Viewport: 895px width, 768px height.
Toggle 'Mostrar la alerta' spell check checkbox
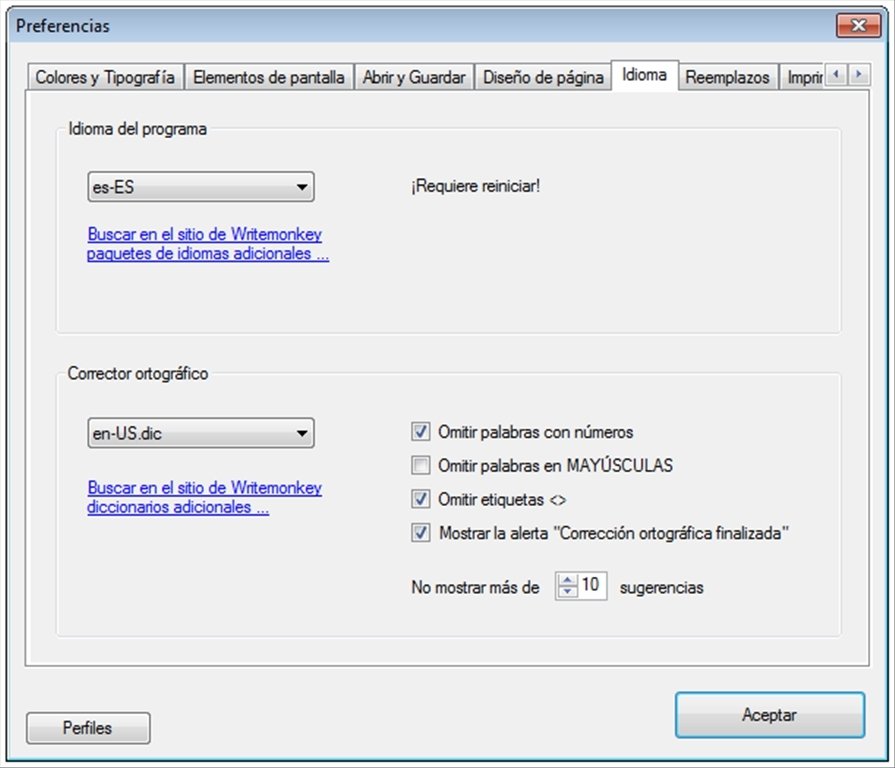pyautogui.click(x=421, y=533)
